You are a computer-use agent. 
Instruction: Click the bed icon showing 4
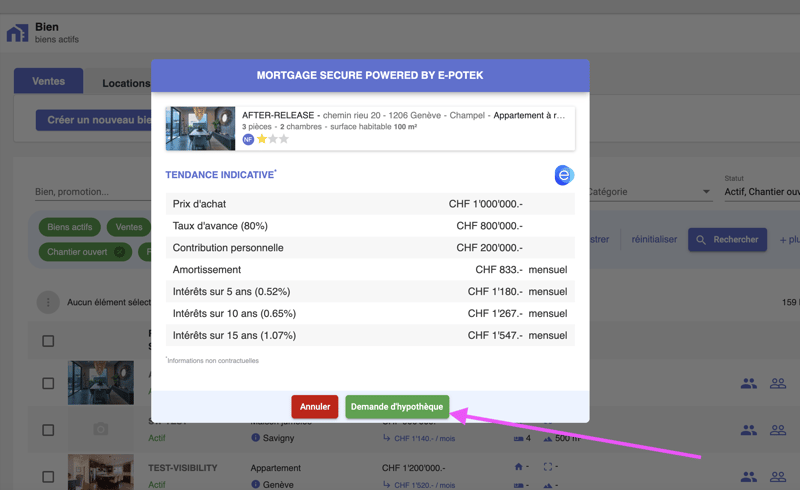point(518,438)
